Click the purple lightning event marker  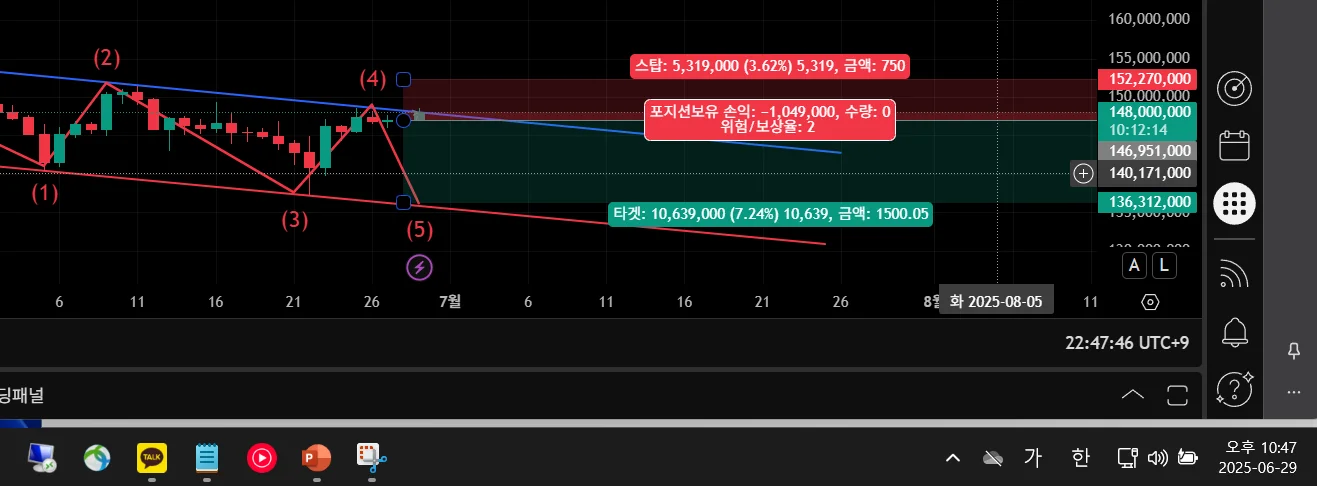tap(420, 267)
